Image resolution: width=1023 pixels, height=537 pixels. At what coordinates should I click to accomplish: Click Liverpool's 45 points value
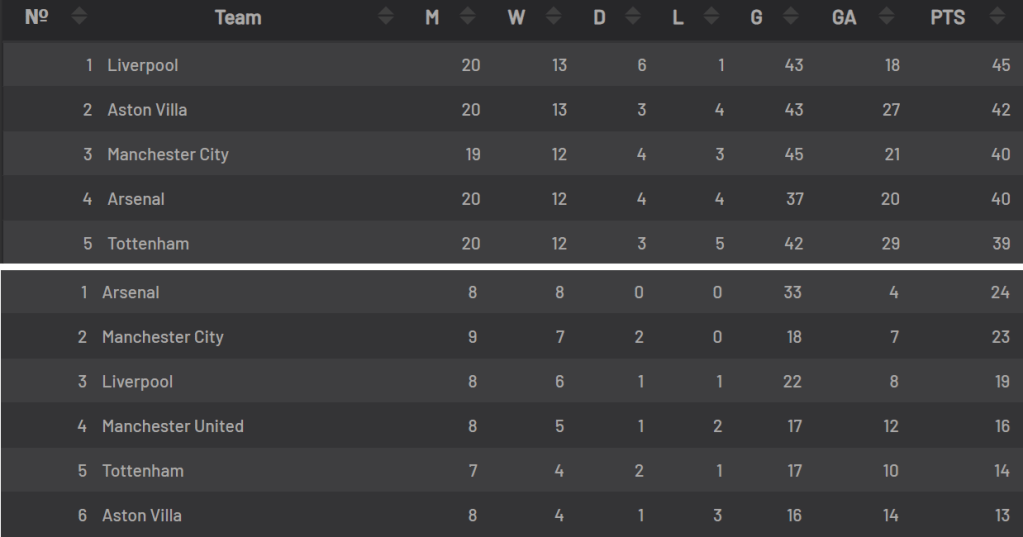tap(1000, 65)
